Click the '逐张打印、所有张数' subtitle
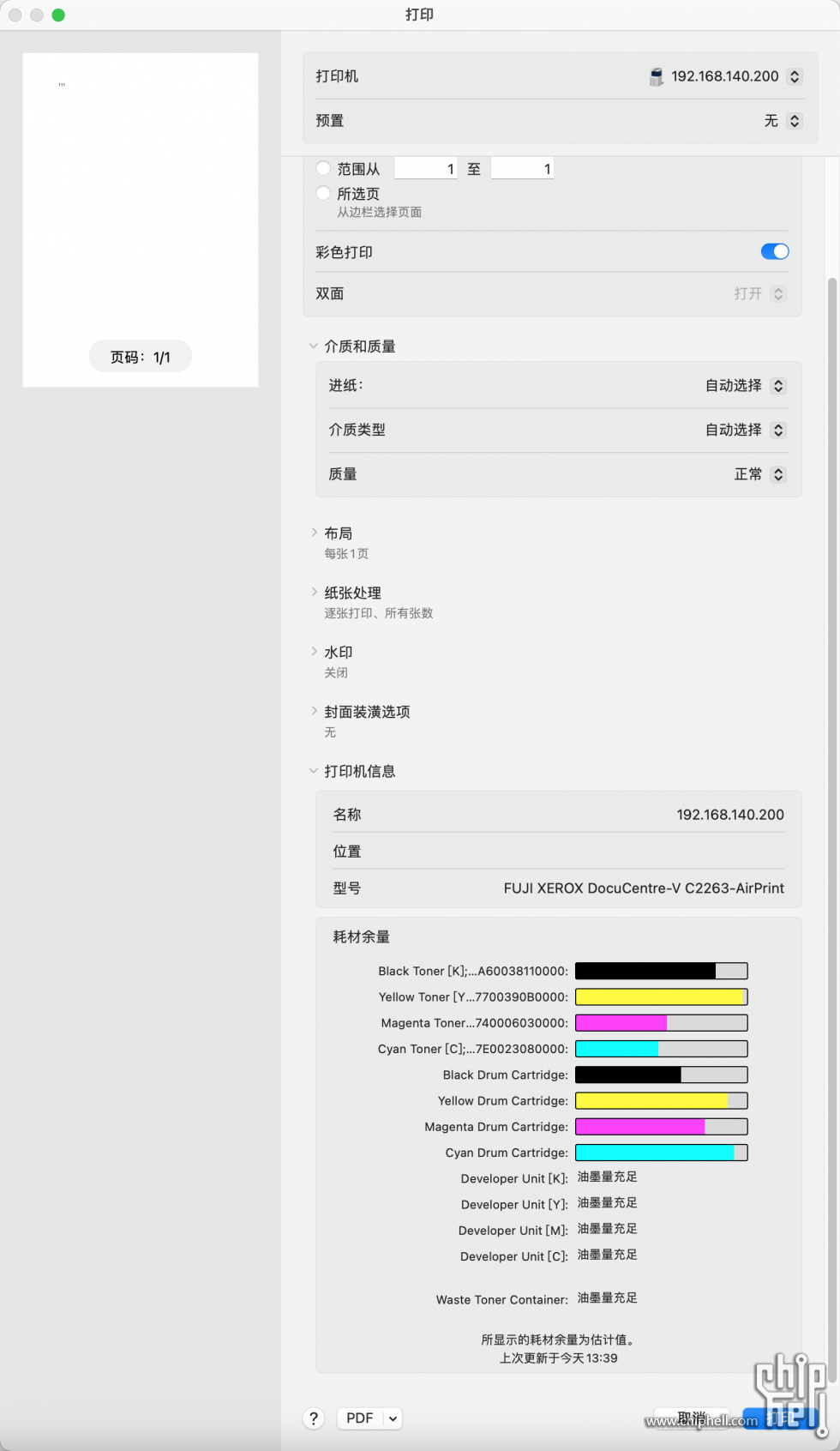The height and width of the screenshot is (1451, 840). click(x=379, y=613)
